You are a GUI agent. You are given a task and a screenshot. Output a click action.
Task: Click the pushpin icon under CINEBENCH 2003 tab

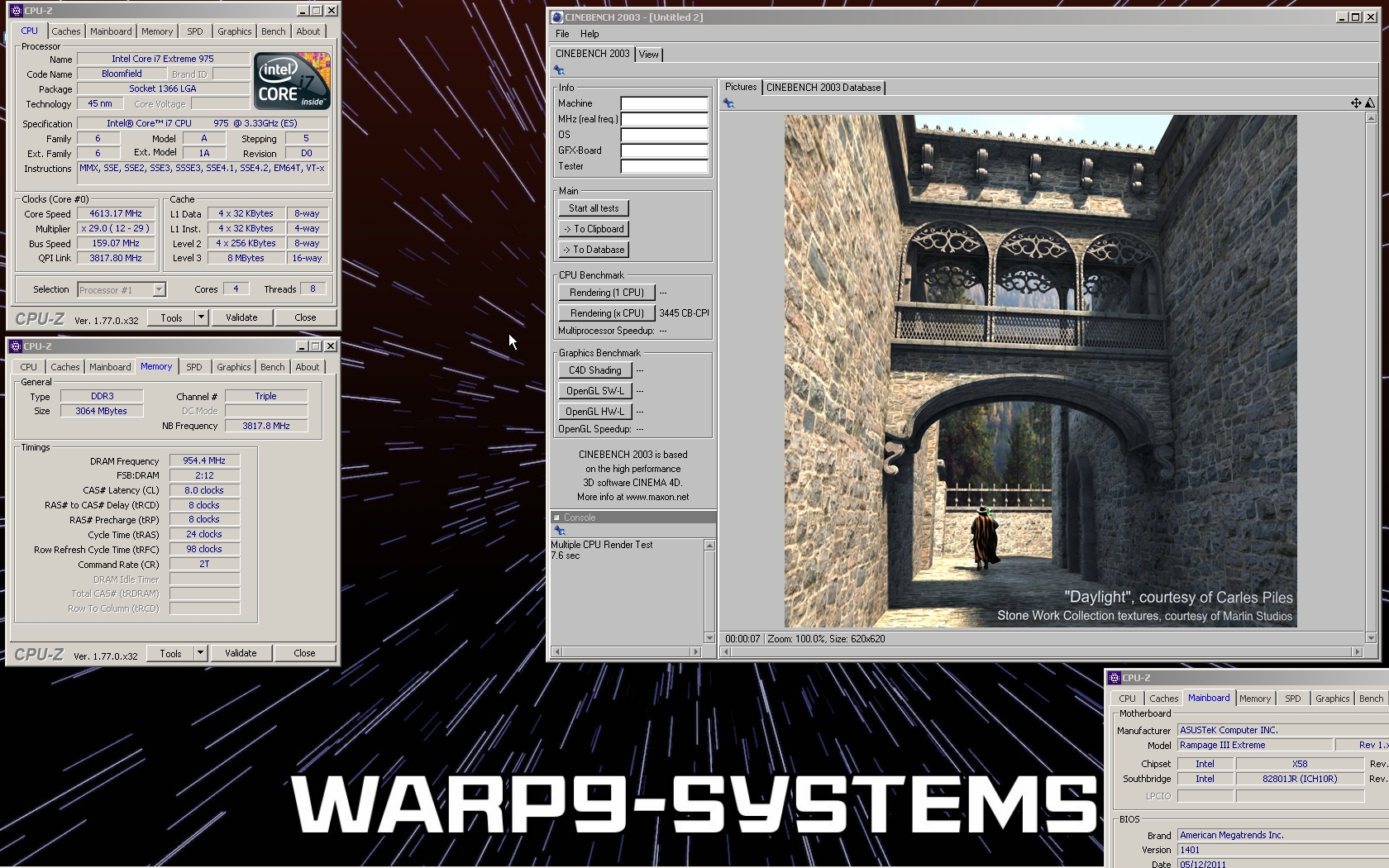pos(559,70)
